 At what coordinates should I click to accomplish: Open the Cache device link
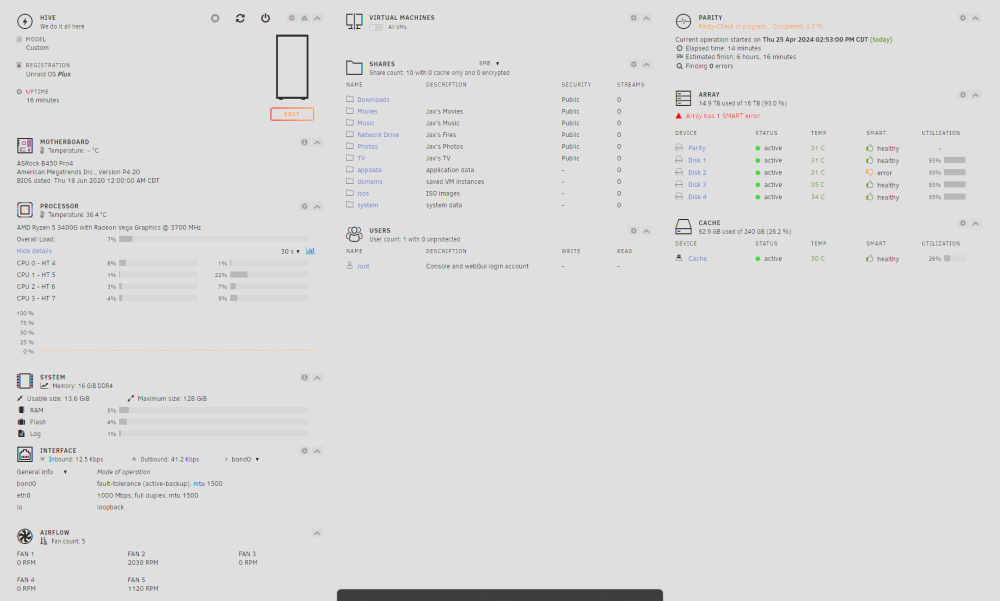click(697, 259)
